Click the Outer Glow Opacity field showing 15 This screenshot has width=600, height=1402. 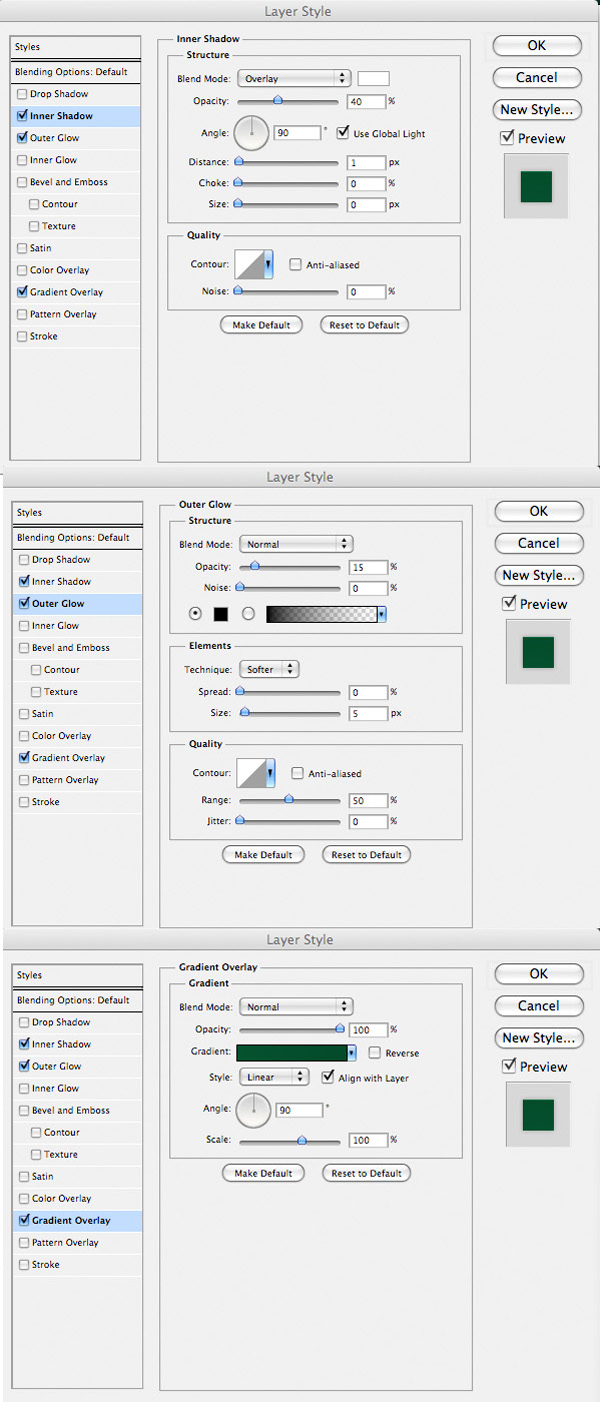tap(369, 566)
